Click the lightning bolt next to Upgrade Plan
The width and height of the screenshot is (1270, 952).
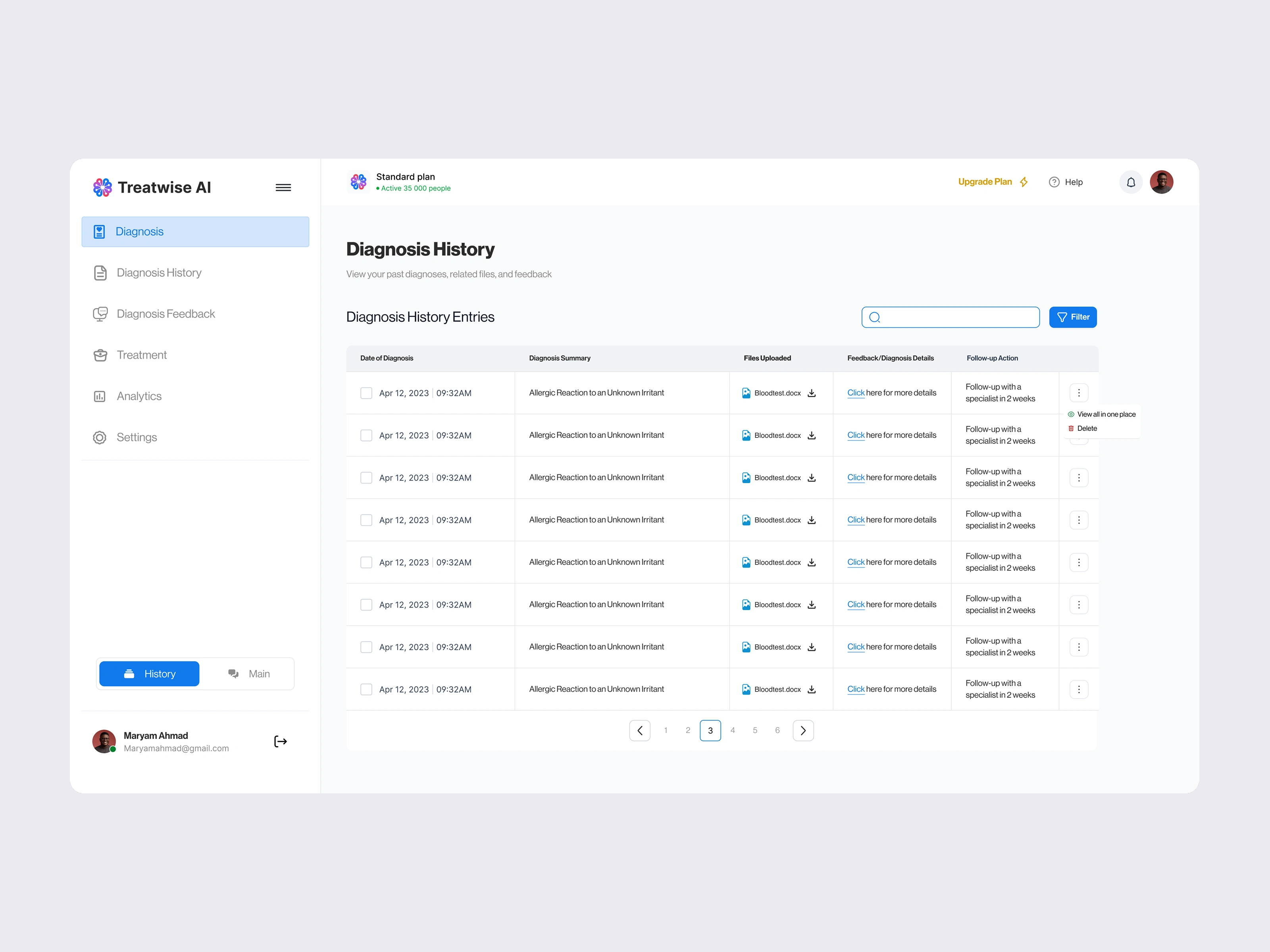1024,182
